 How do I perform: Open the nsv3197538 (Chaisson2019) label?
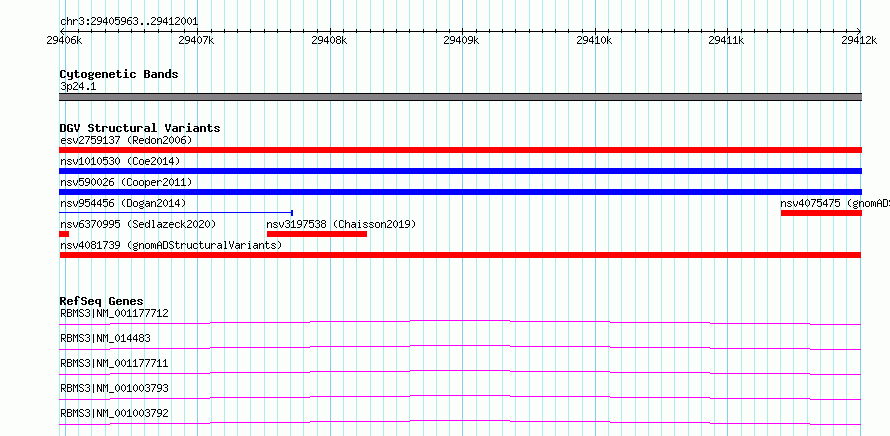[341, 224]
